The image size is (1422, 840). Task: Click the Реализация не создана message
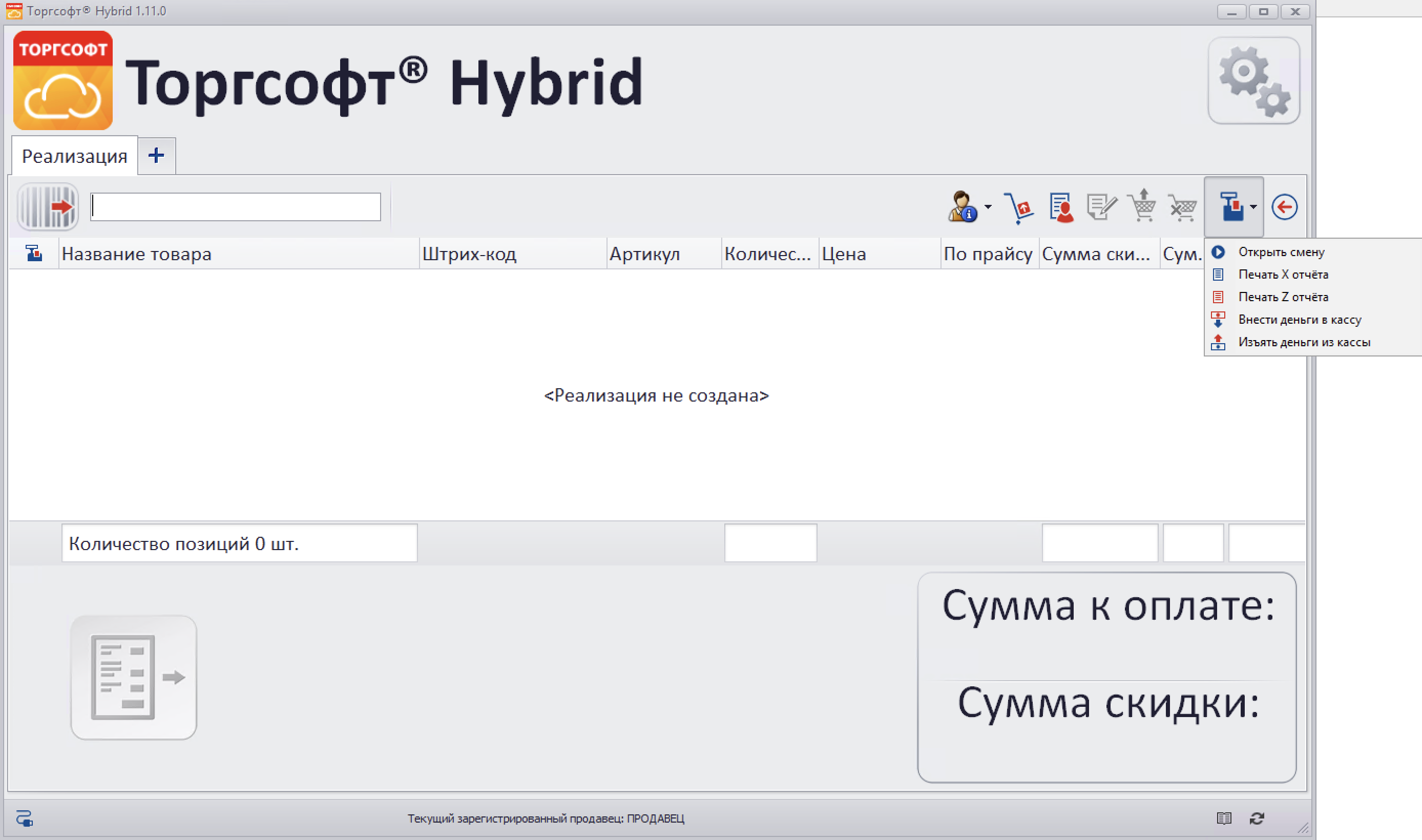point(656,395)
